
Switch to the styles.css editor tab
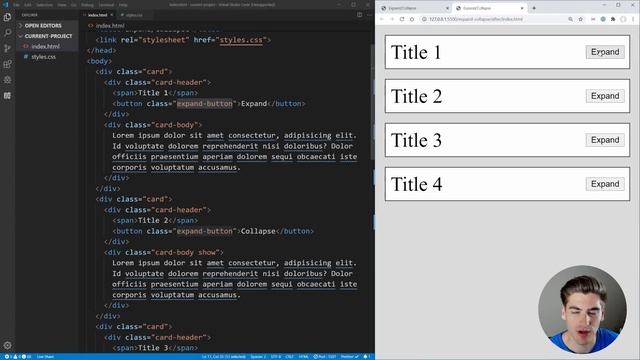tap(134, 15)
